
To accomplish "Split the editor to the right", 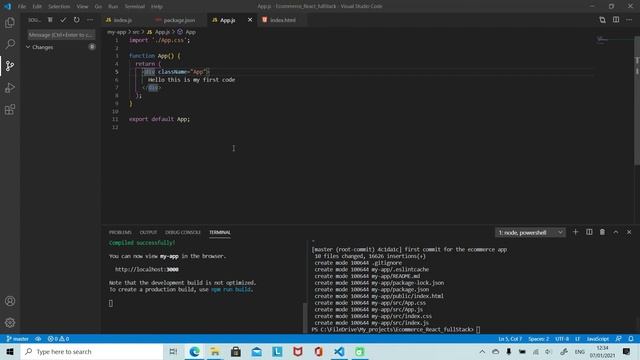I will pos(616,20).
